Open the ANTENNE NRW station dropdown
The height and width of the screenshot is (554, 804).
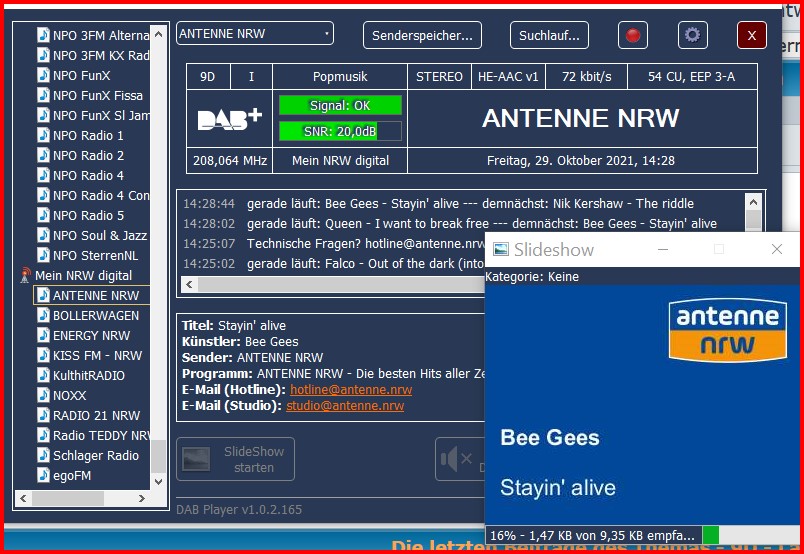[255, 34]
